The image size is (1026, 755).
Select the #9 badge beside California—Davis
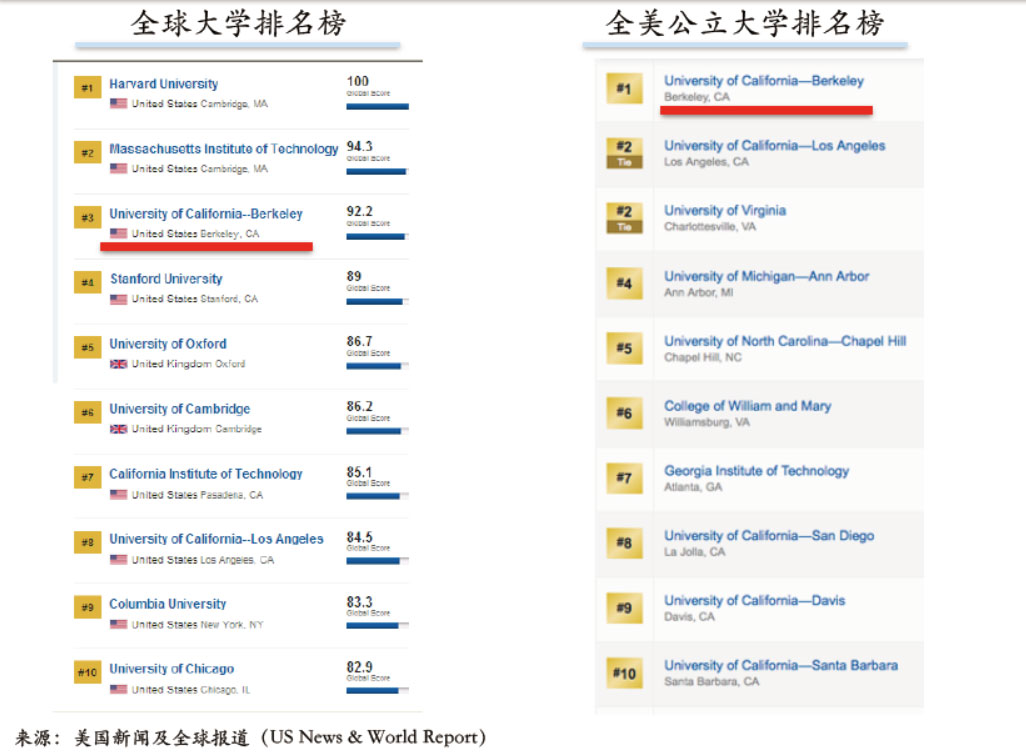(x=624, y=608)
